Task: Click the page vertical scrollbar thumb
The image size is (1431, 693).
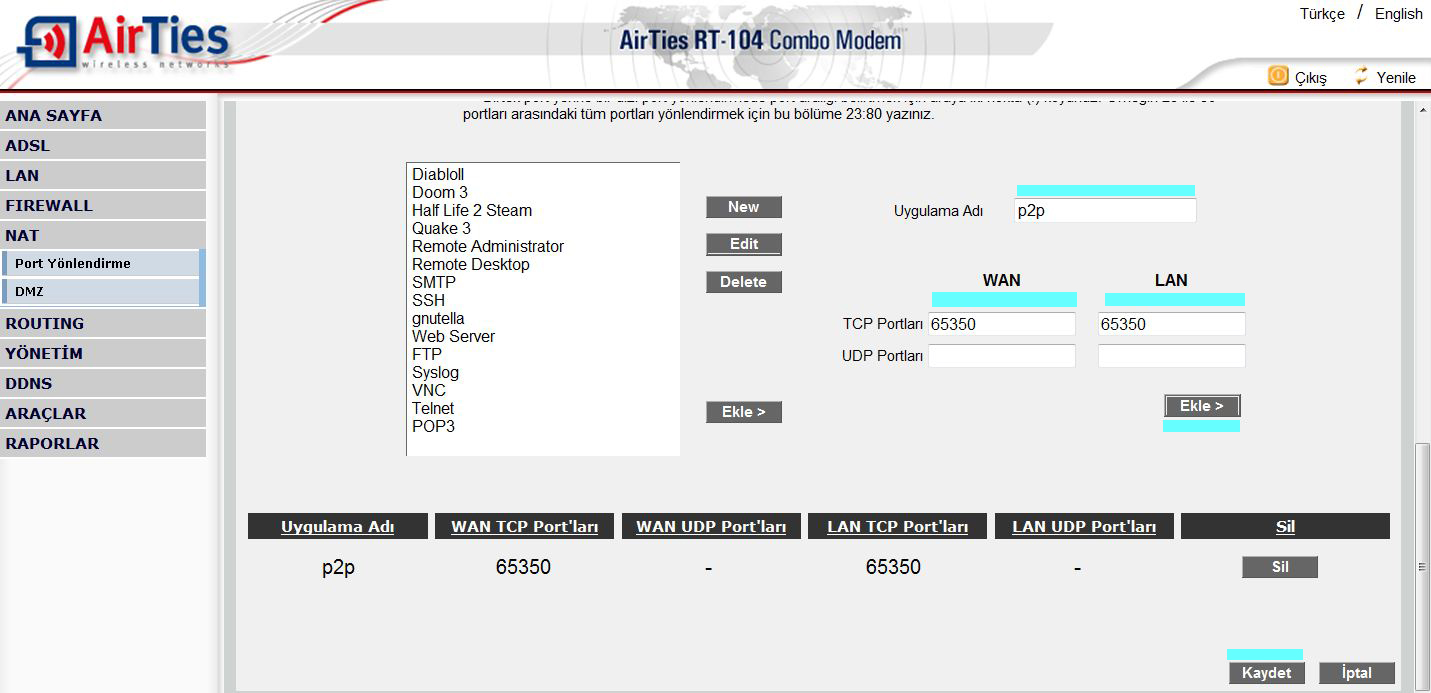Action: 1422,566
